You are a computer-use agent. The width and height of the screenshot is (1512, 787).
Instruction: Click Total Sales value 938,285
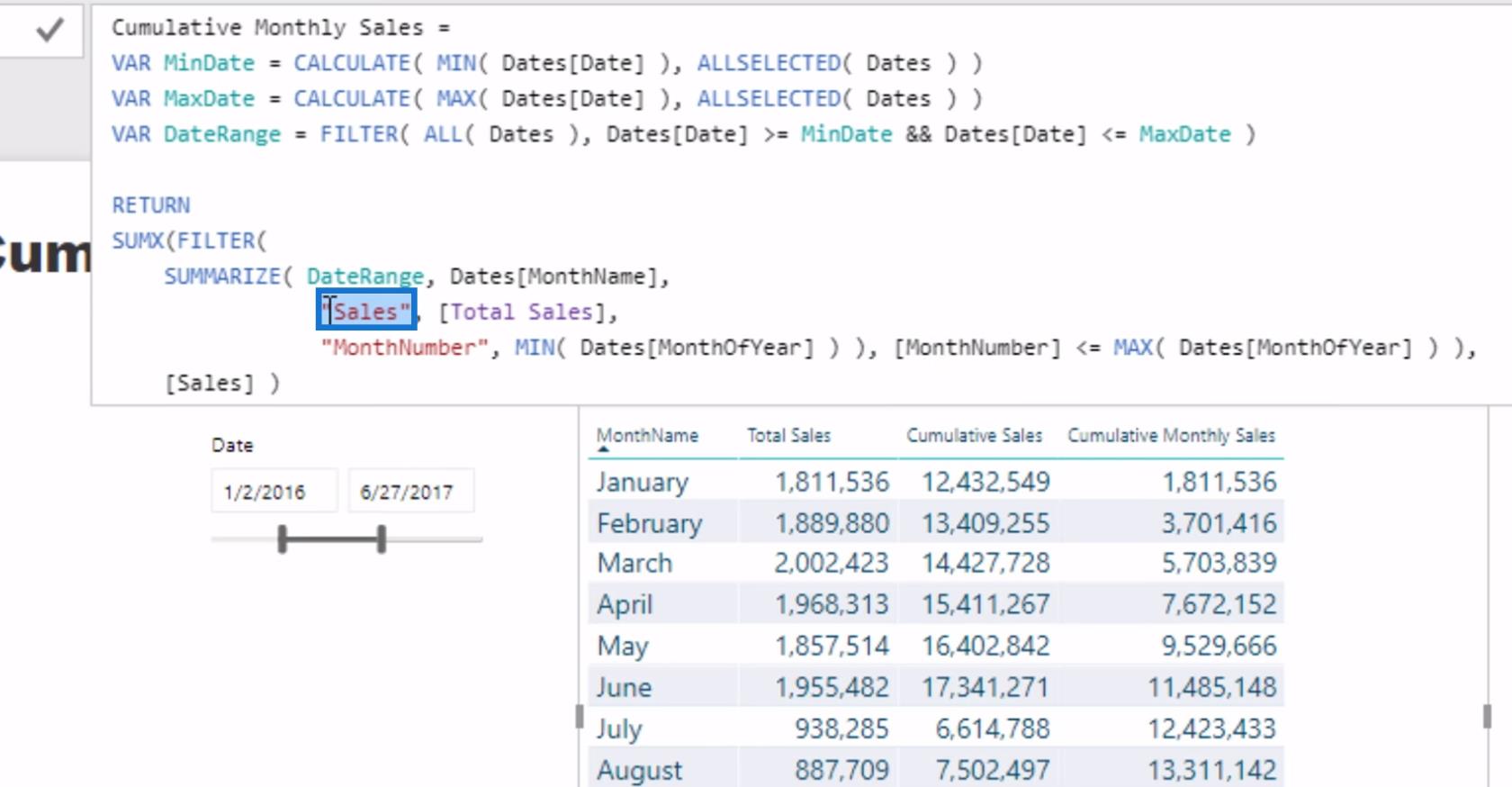tap(841, 729)
